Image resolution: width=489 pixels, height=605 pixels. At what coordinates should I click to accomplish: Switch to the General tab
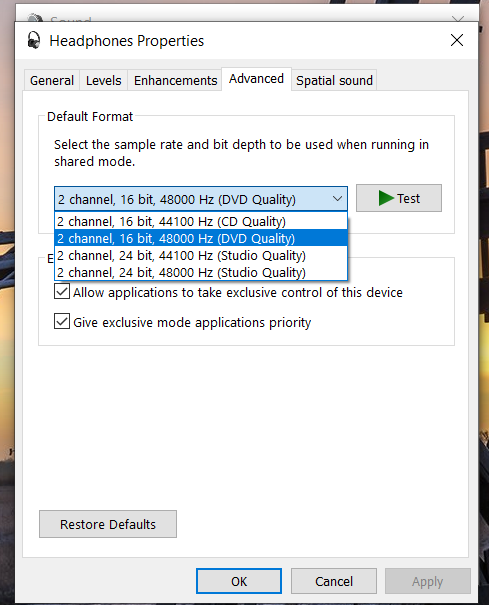(x=52, y=81)
